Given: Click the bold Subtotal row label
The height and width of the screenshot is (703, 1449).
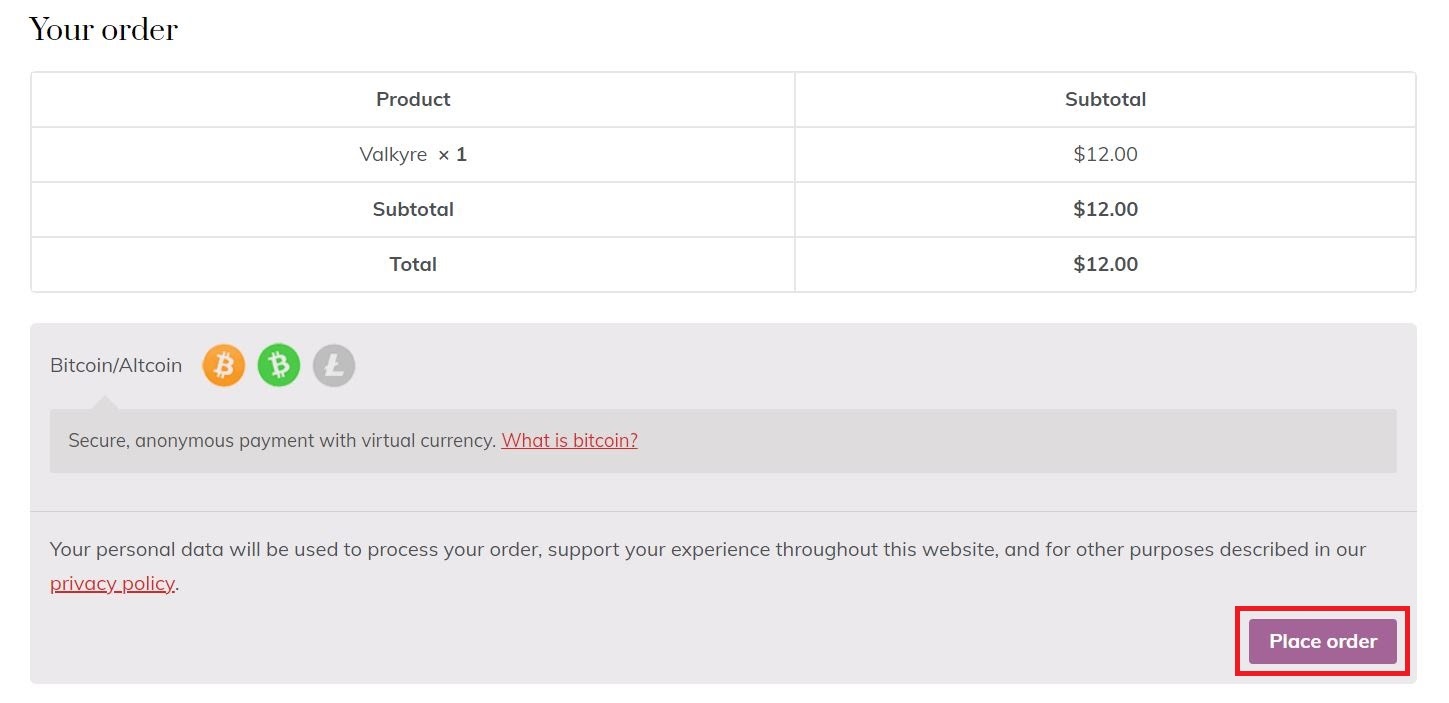Looking at the screenshot, I should 413,210.
